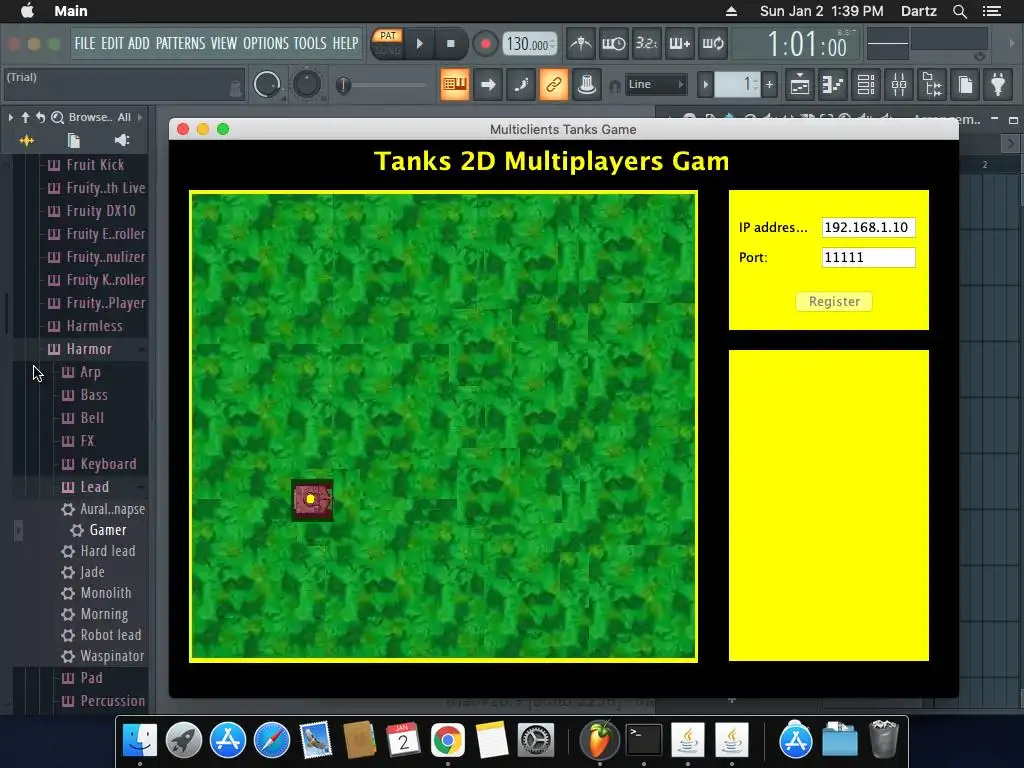Open the HELP menu
Screen dimensions: 1024x768
[345, 43]
